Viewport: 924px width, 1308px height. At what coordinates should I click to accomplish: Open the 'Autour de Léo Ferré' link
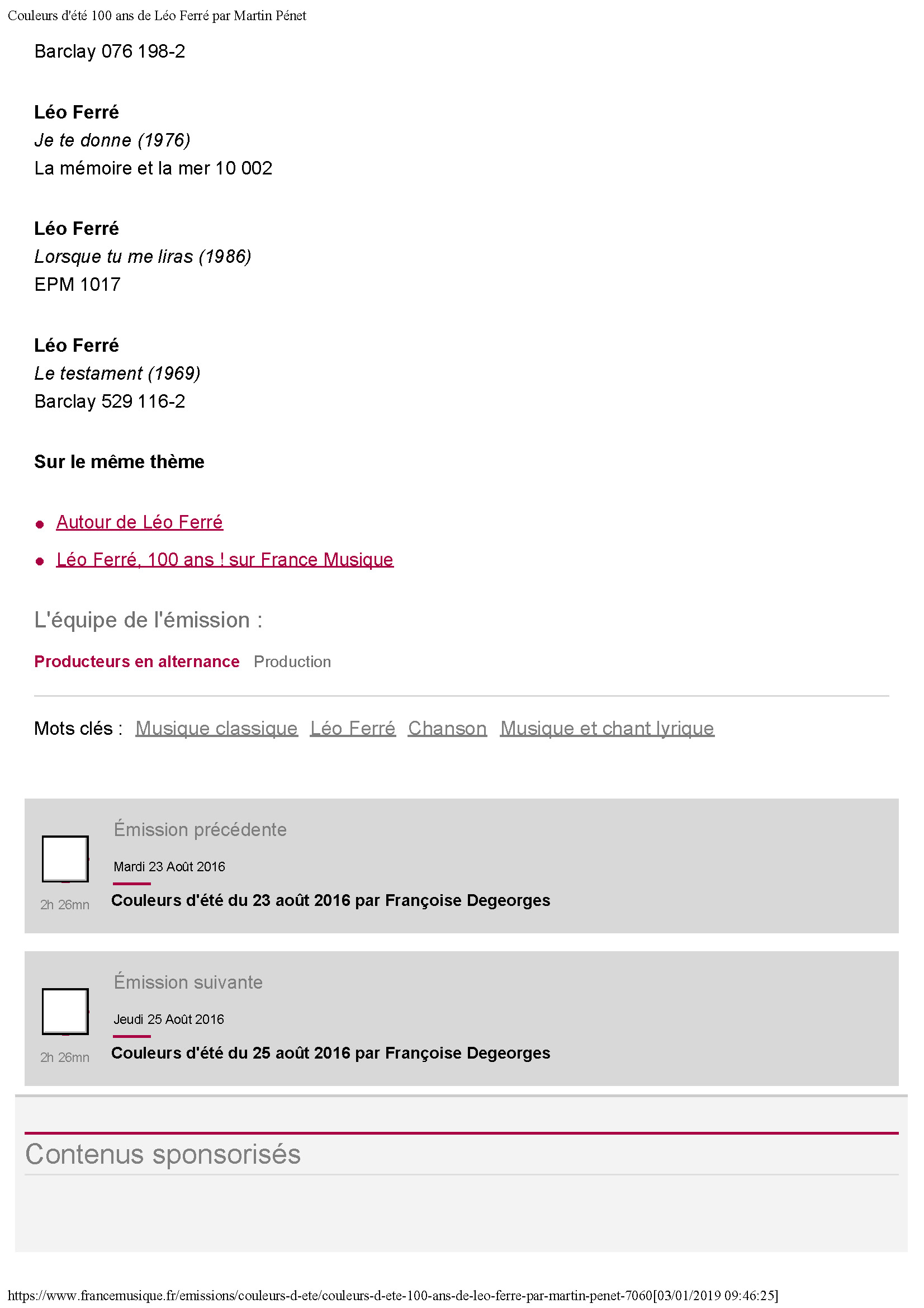coord(140,522)
